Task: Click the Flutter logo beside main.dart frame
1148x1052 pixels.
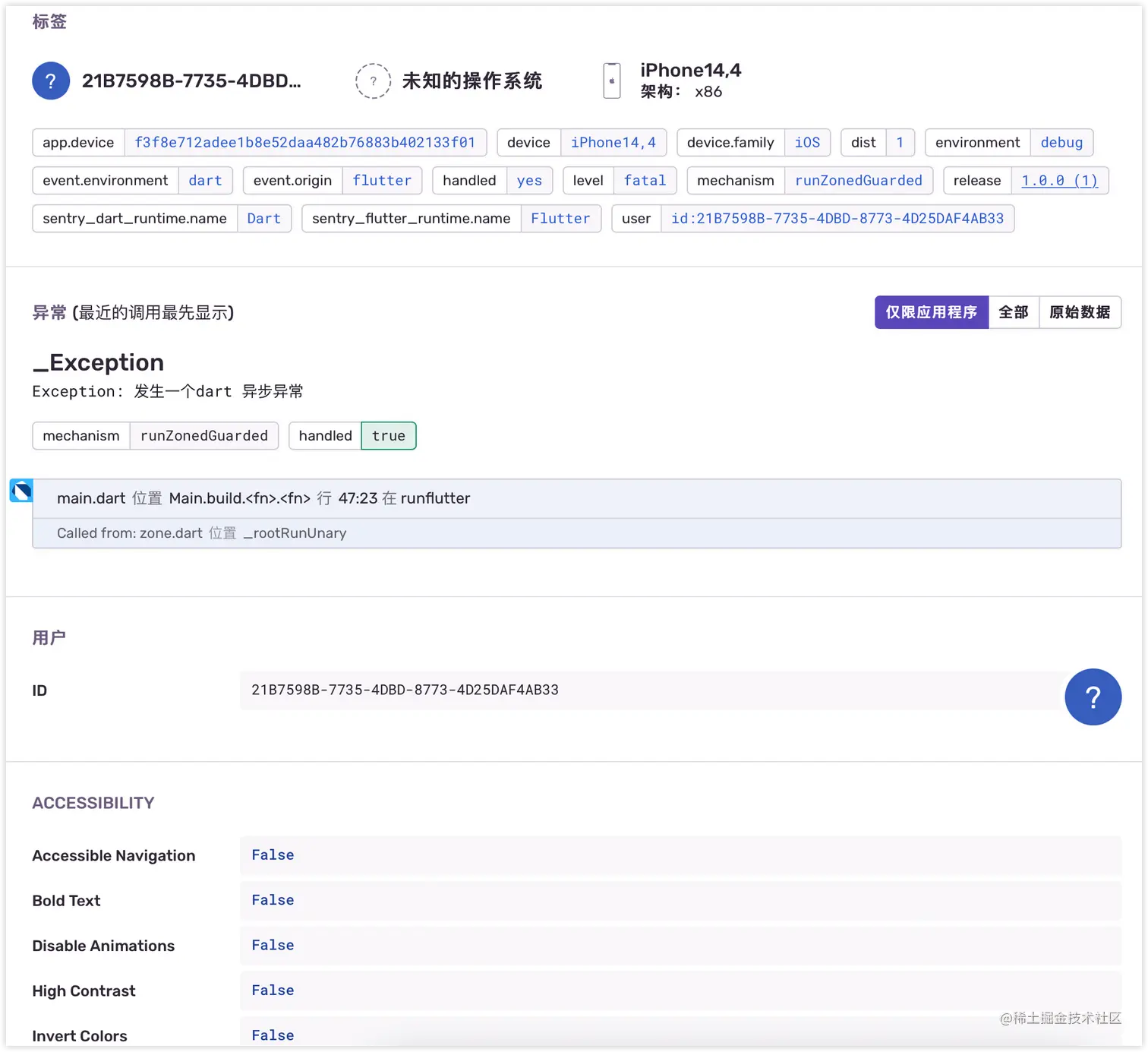Action: click(21, 491)
